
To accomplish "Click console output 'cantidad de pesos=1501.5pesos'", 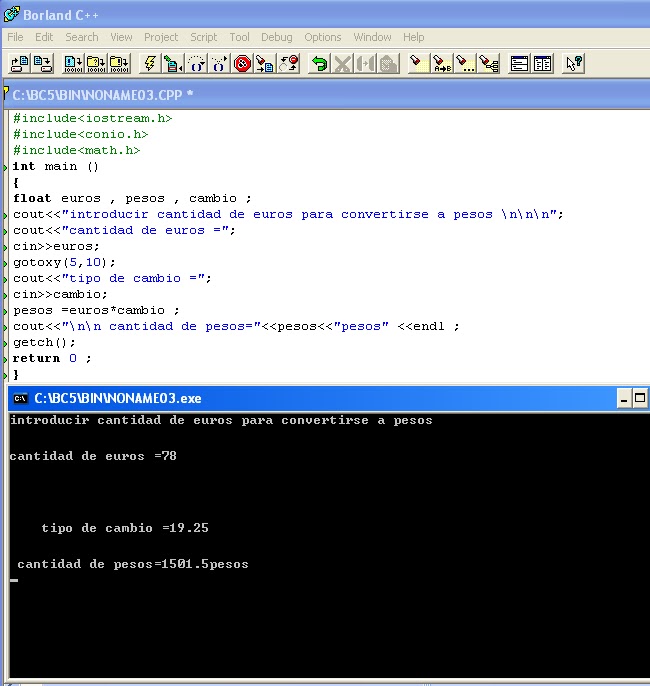I will coord(133,564).
